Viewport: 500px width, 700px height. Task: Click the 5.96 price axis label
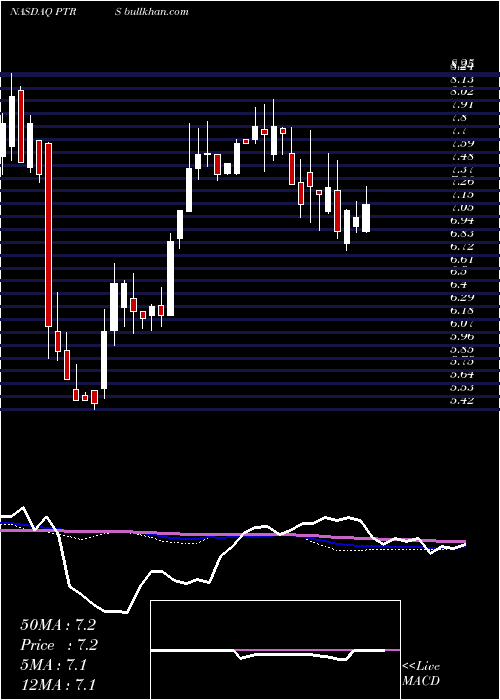click(462, 336)
